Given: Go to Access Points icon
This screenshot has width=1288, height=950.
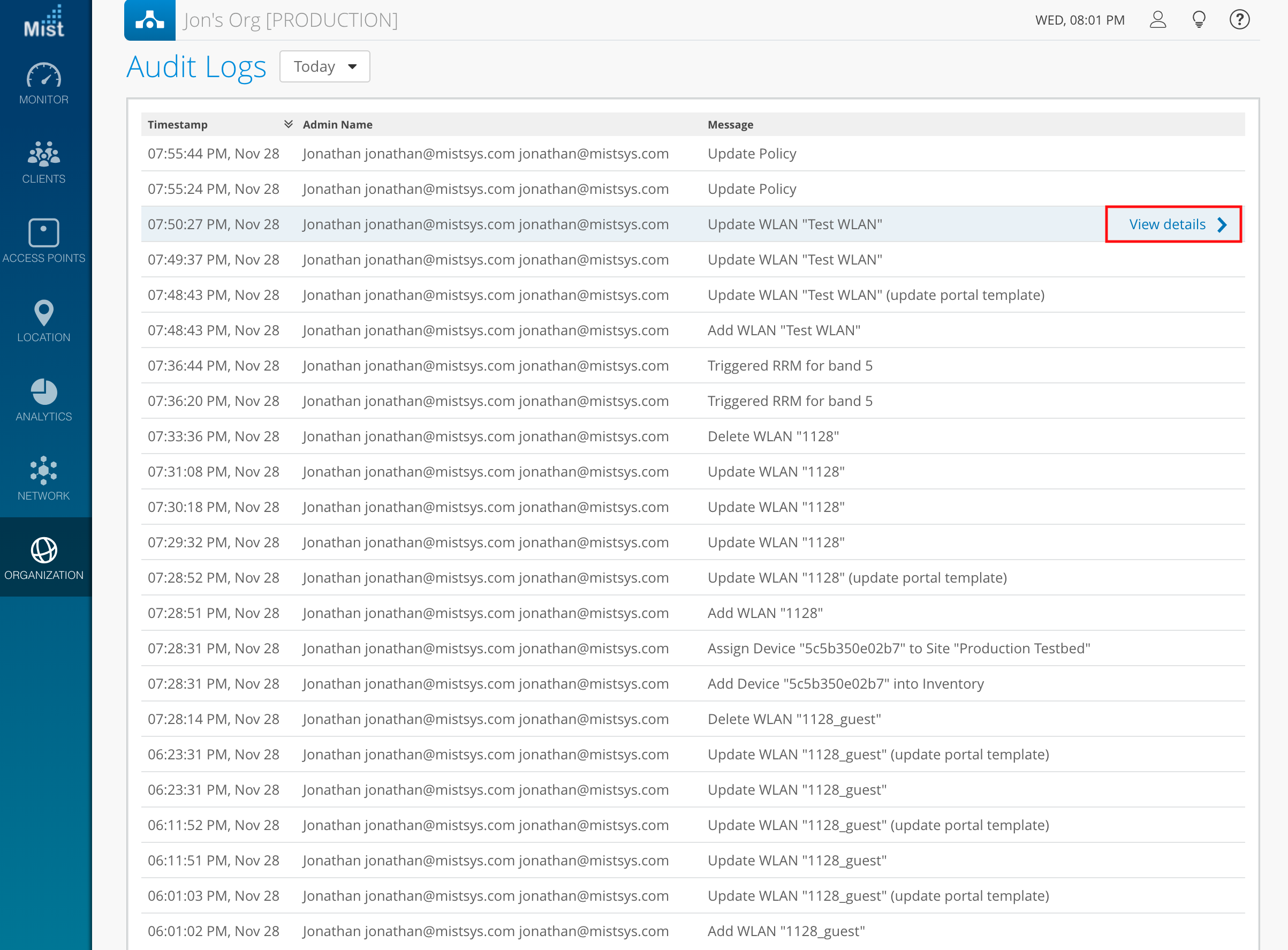Looking at the screenshot, I should (x=44, y=233).
